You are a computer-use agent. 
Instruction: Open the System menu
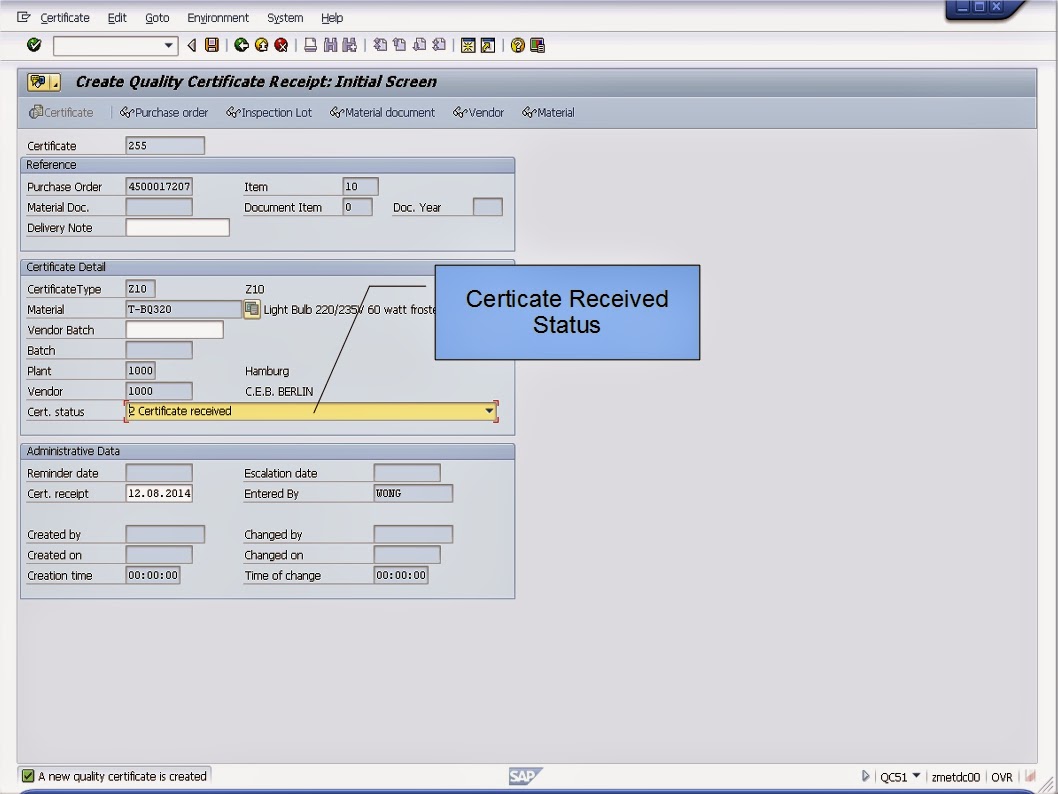(x=285, y=18)
